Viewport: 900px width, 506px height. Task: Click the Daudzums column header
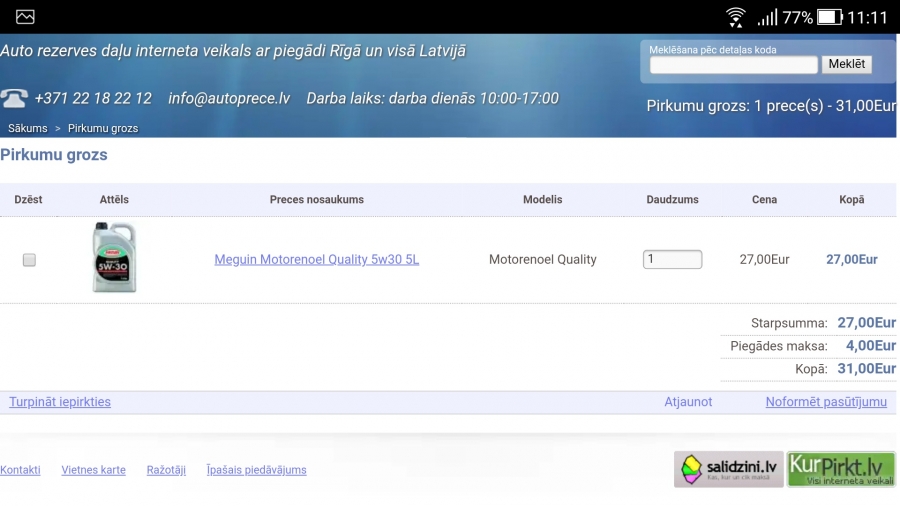click(x=672, y=200)
